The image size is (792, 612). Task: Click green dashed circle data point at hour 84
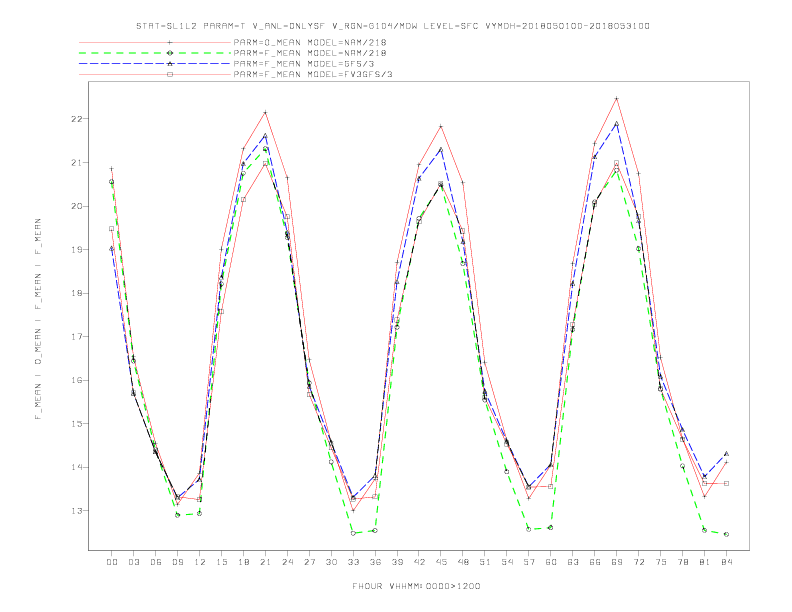click(726, 534)
